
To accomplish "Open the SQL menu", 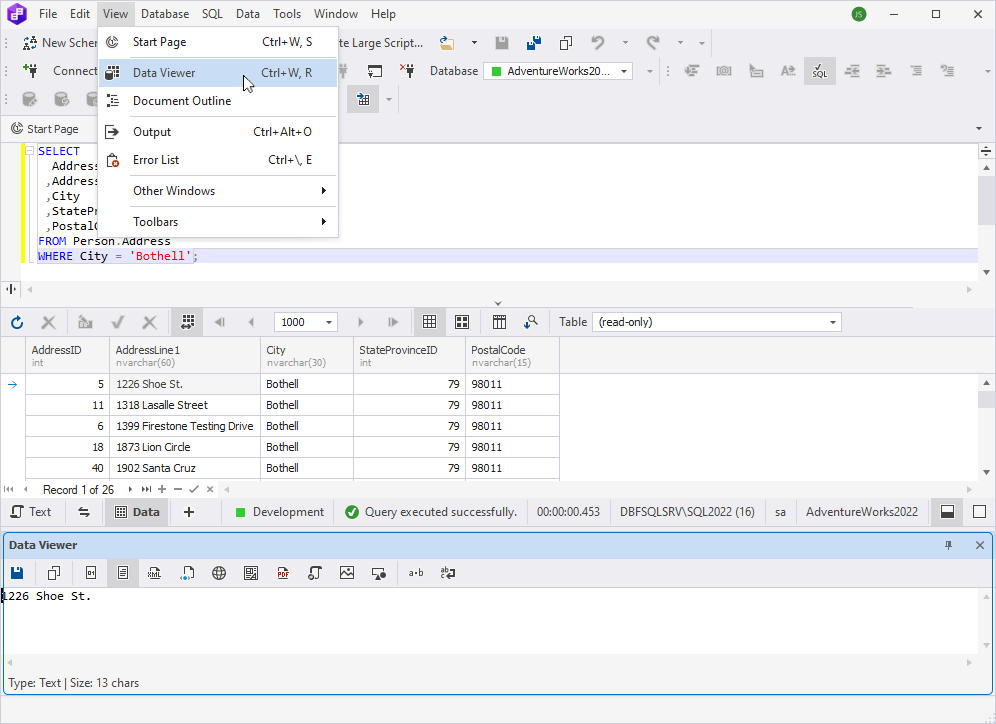I will 212,13.
